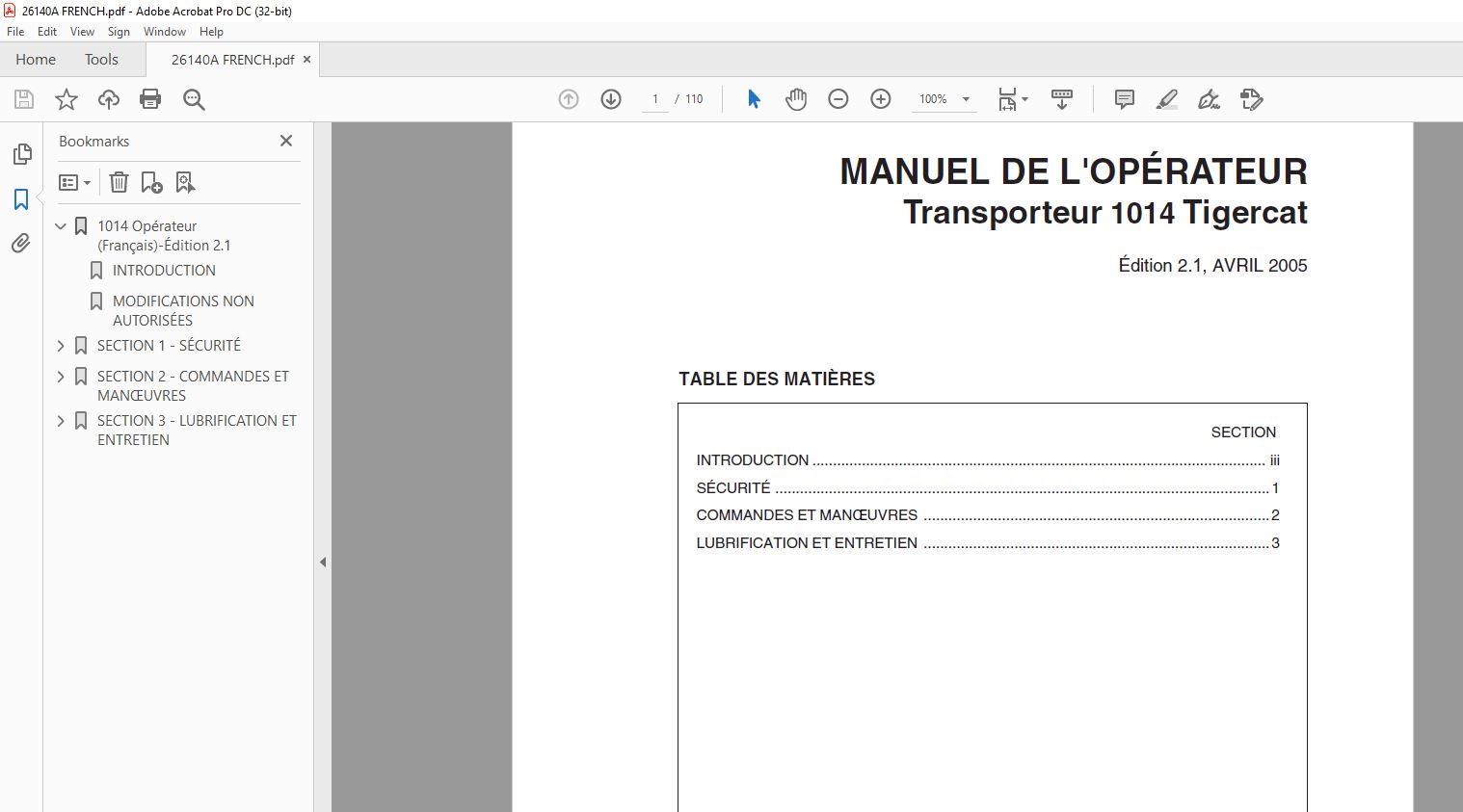Close the 26140A FRENCH.pdf tab
This screenshot has width=1463, height=812.
point(307,60)
